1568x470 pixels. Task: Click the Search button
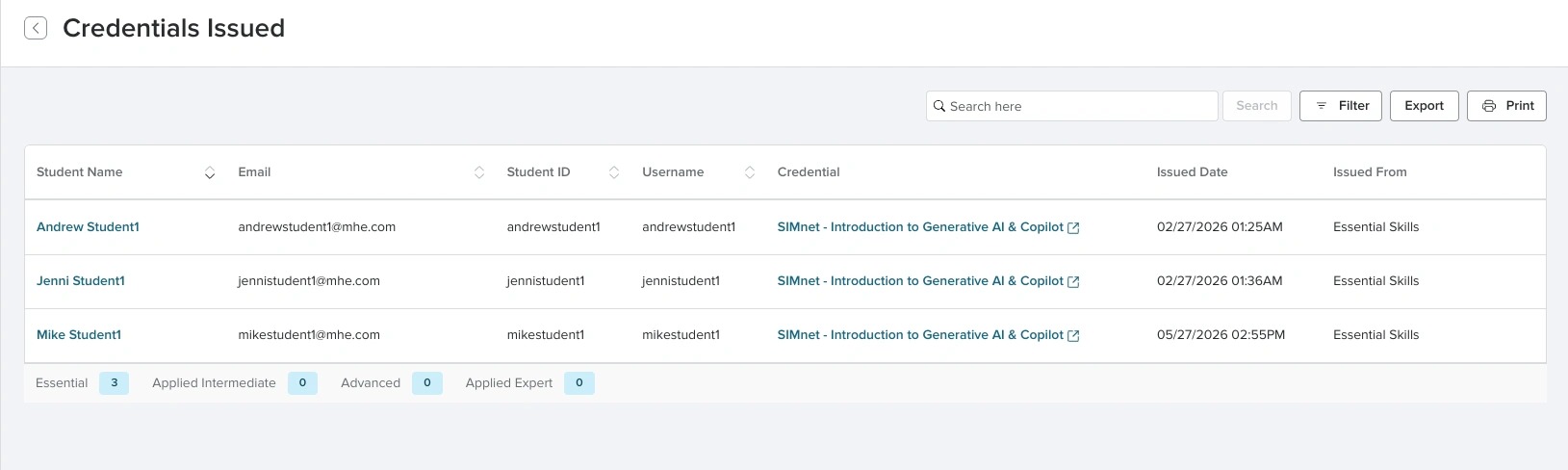click(1256, 106)
